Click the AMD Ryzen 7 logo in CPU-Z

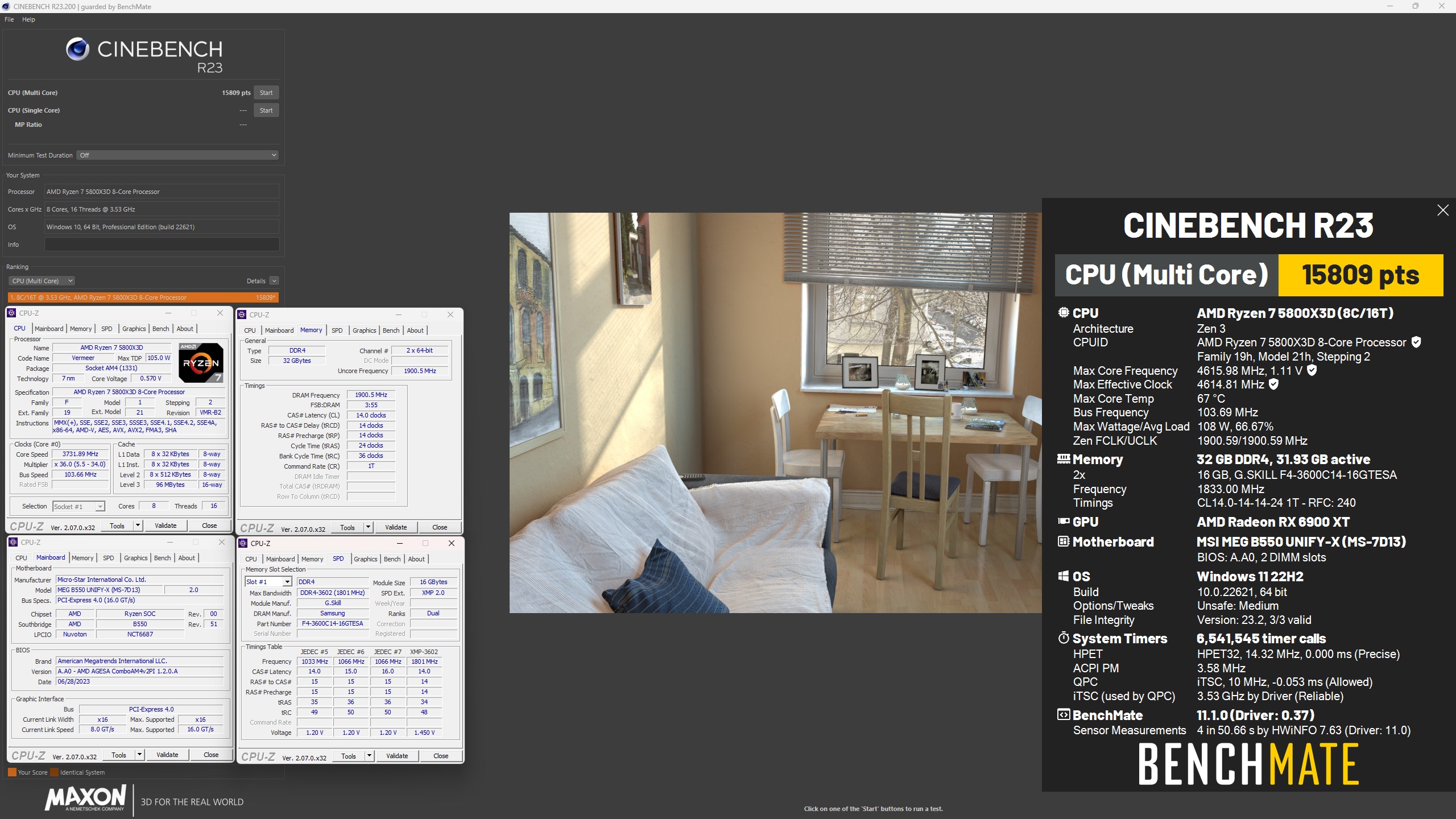pyautogui.click(x=201, y=362)
